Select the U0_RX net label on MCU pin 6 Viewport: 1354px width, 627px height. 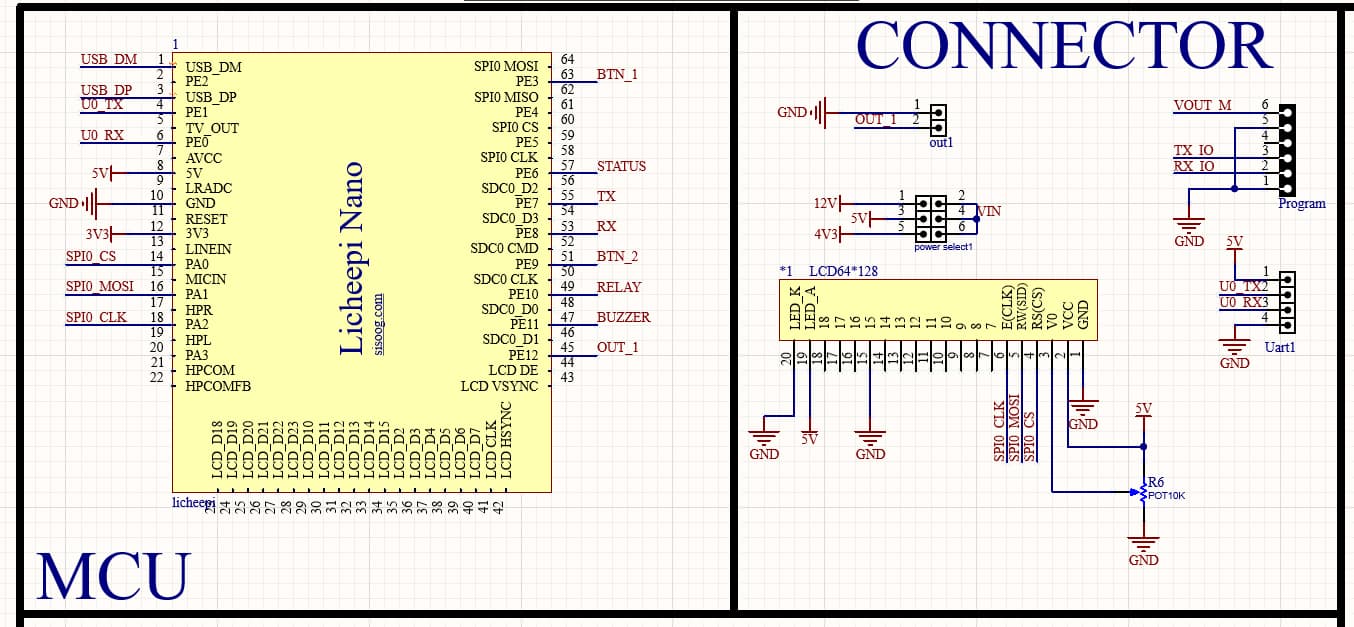coord(102,135)
